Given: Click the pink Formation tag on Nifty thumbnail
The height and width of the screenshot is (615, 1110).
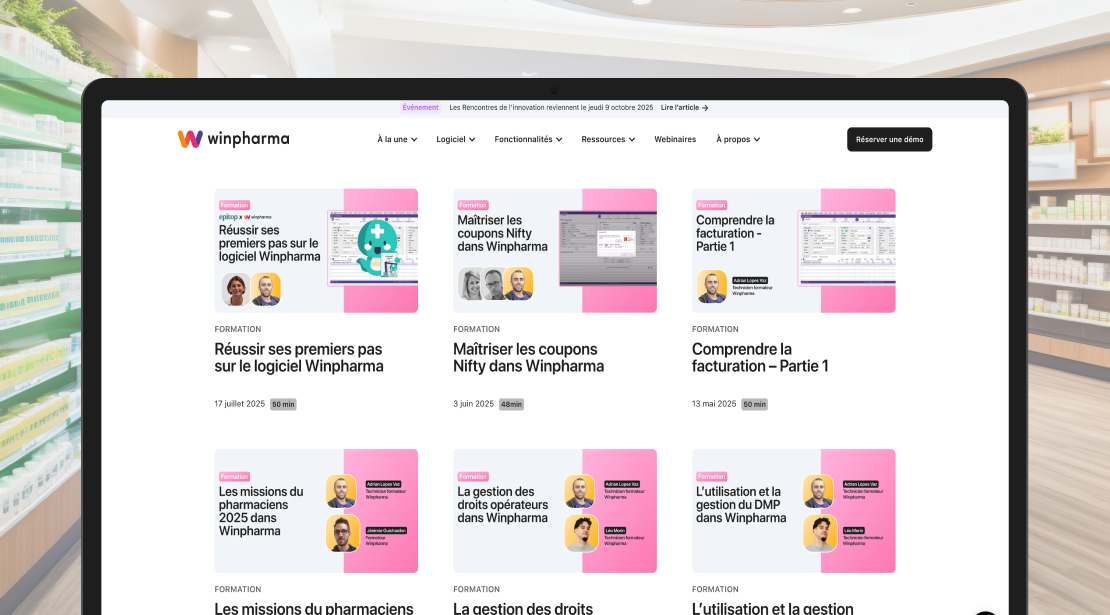Looking at the screenshot, I should pyautogui.click(x=473, y=205).
